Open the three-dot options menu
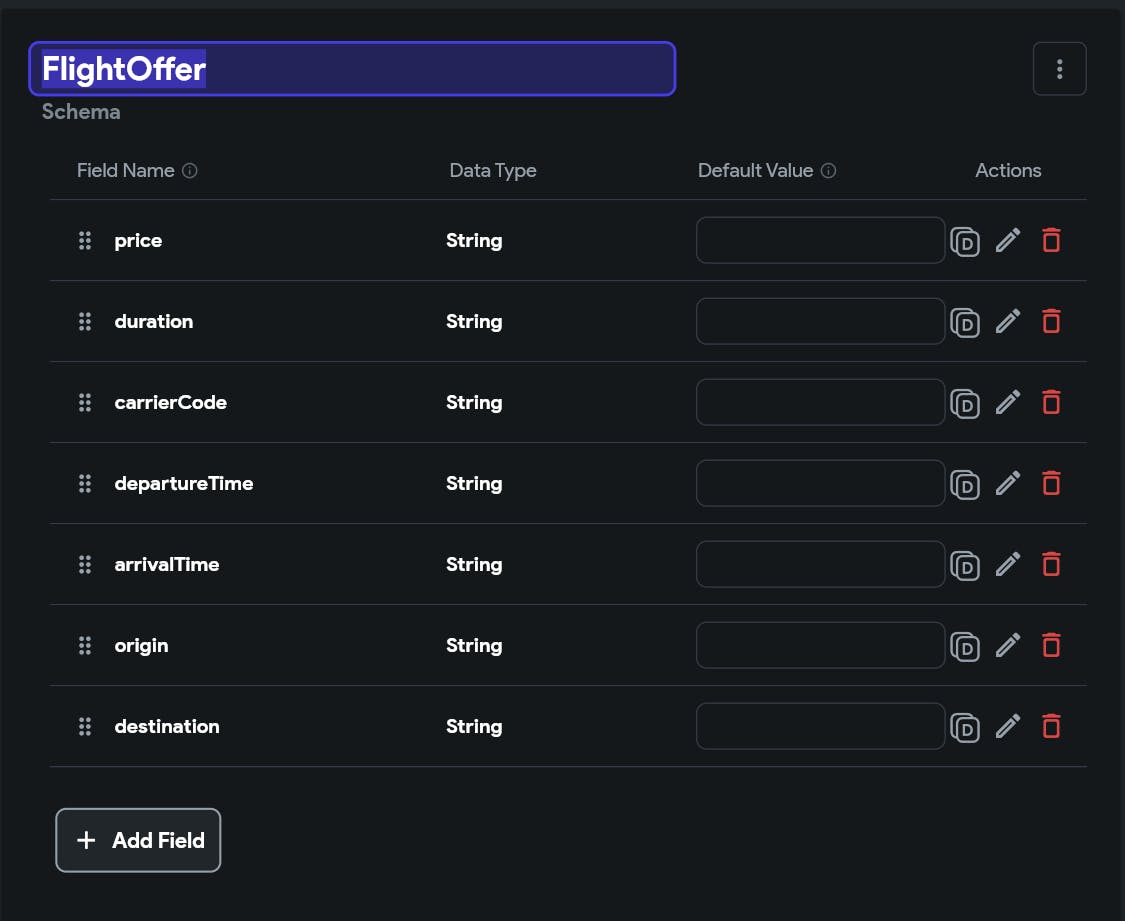 tap(1059, 69)
